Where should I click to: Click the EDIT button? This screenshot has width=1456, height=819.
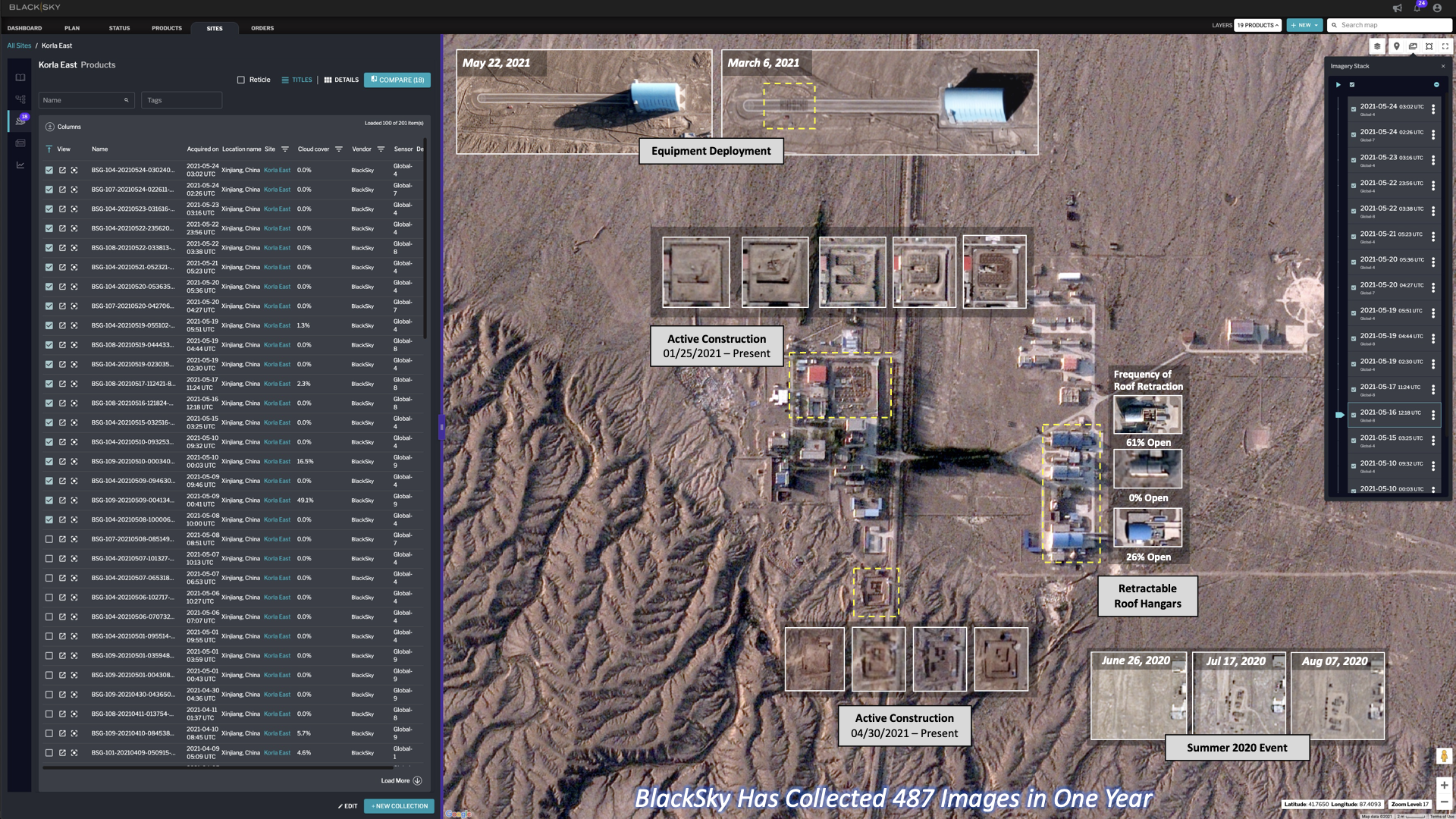coord(347,806)
